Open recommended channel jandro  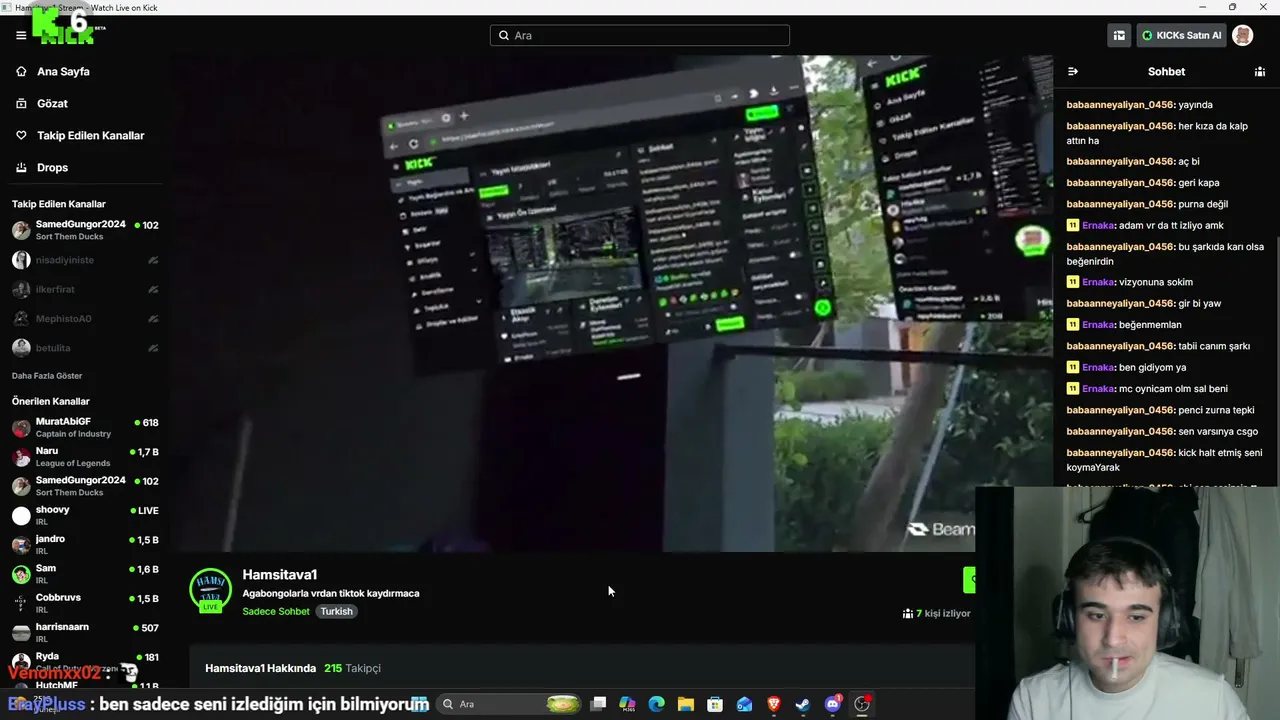(85, 545)
